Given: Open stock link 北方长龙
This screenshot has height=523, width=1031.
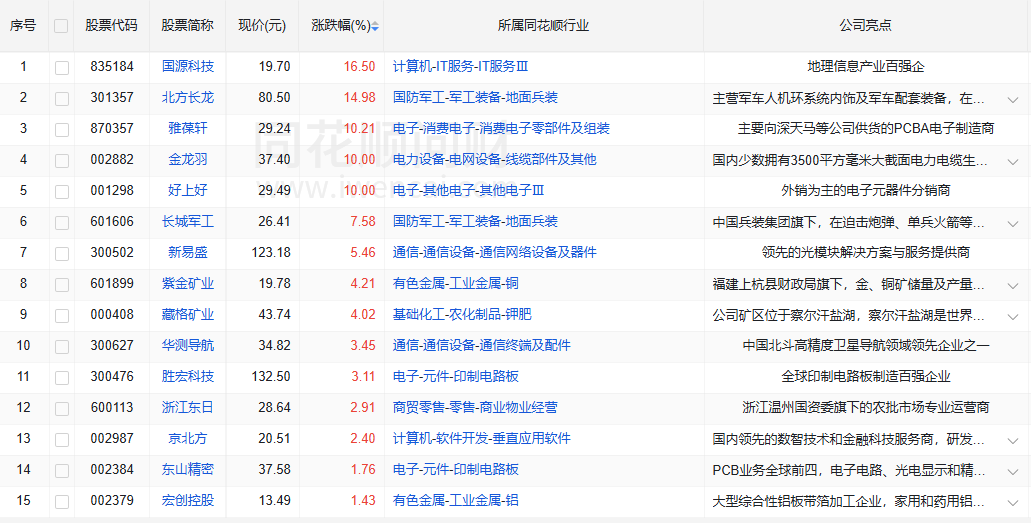Looking at the screenshot, I should point(188,97).
